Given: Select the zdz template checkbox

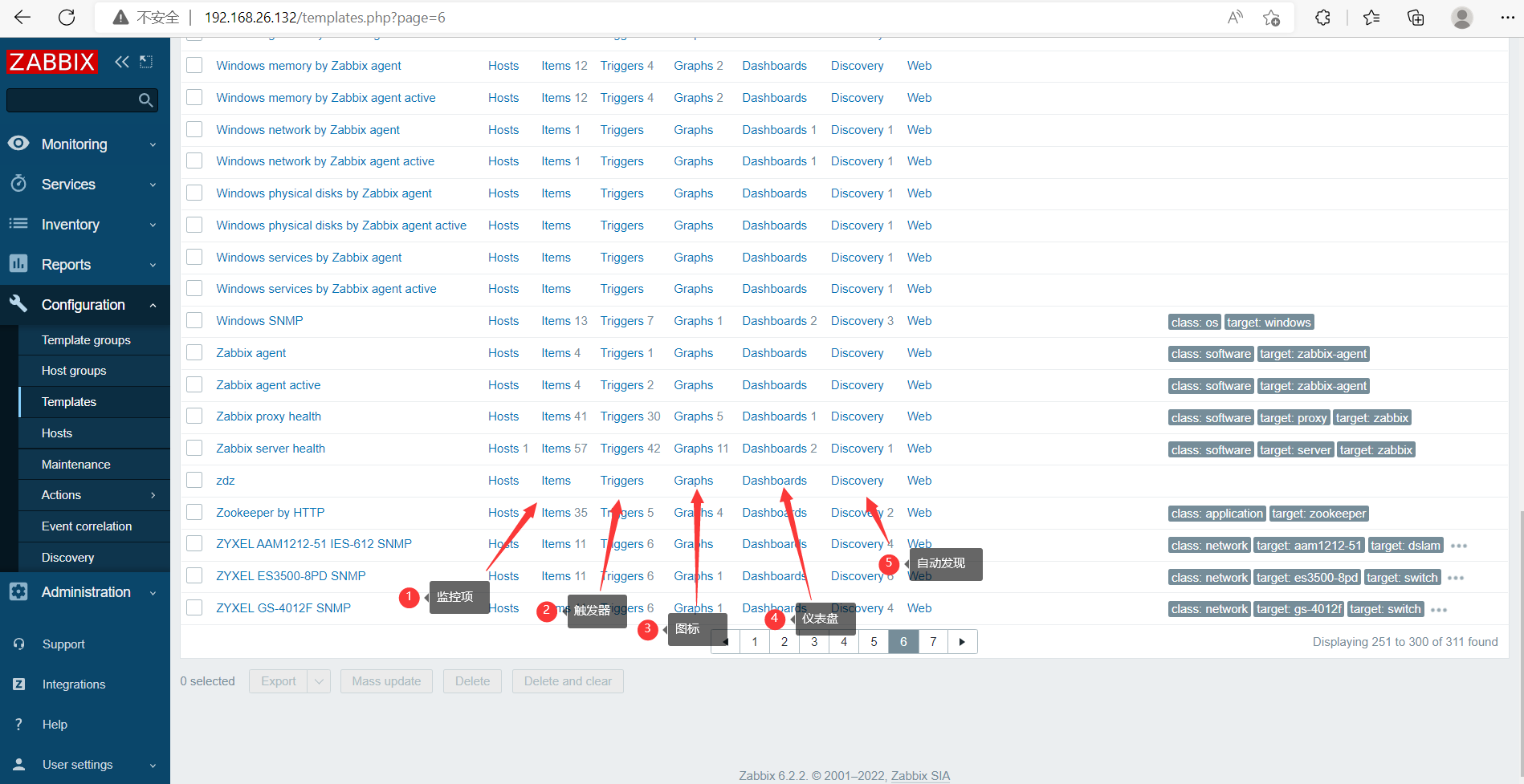Looking at the screenshot, I should click(x=194, y=481).
